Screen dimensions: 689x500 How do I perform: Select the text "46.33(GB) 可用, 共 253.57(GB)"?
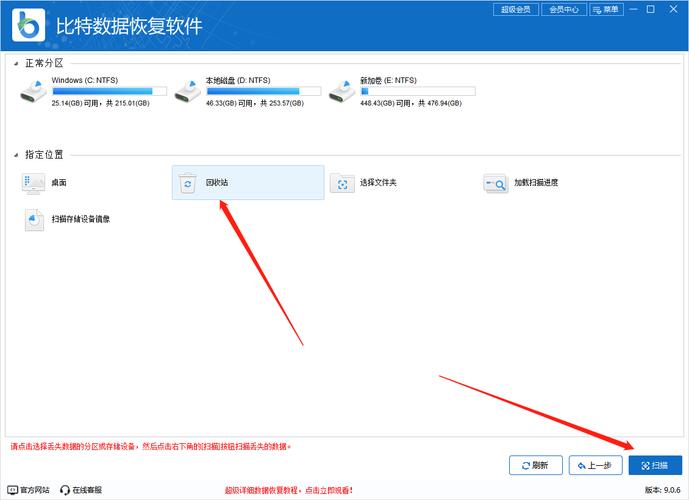255,103
